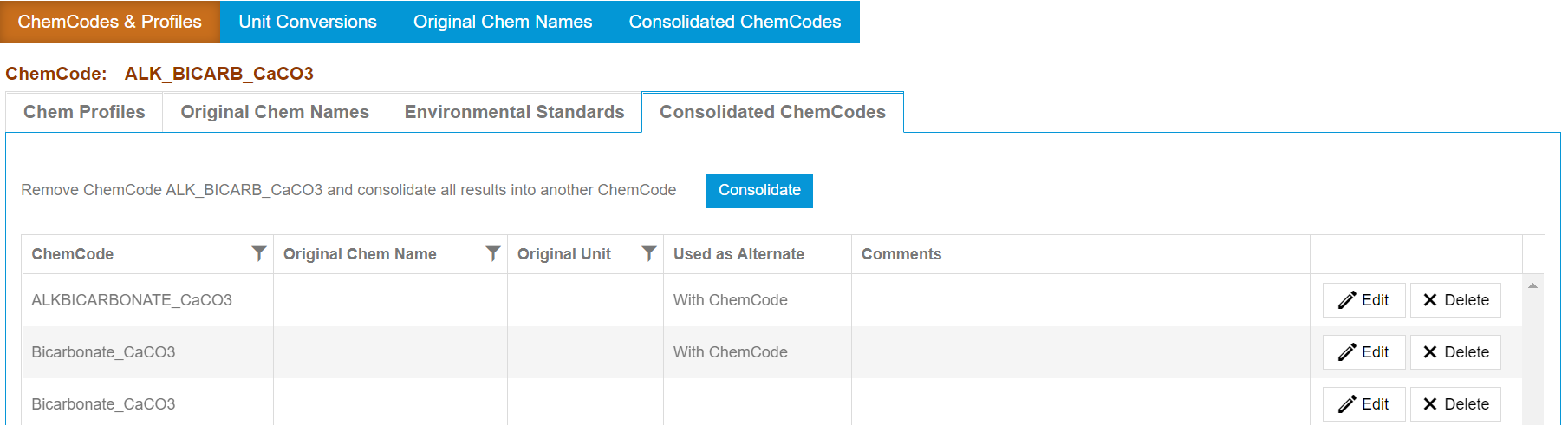Sort by Used as Alternate column header

[738, 254]
